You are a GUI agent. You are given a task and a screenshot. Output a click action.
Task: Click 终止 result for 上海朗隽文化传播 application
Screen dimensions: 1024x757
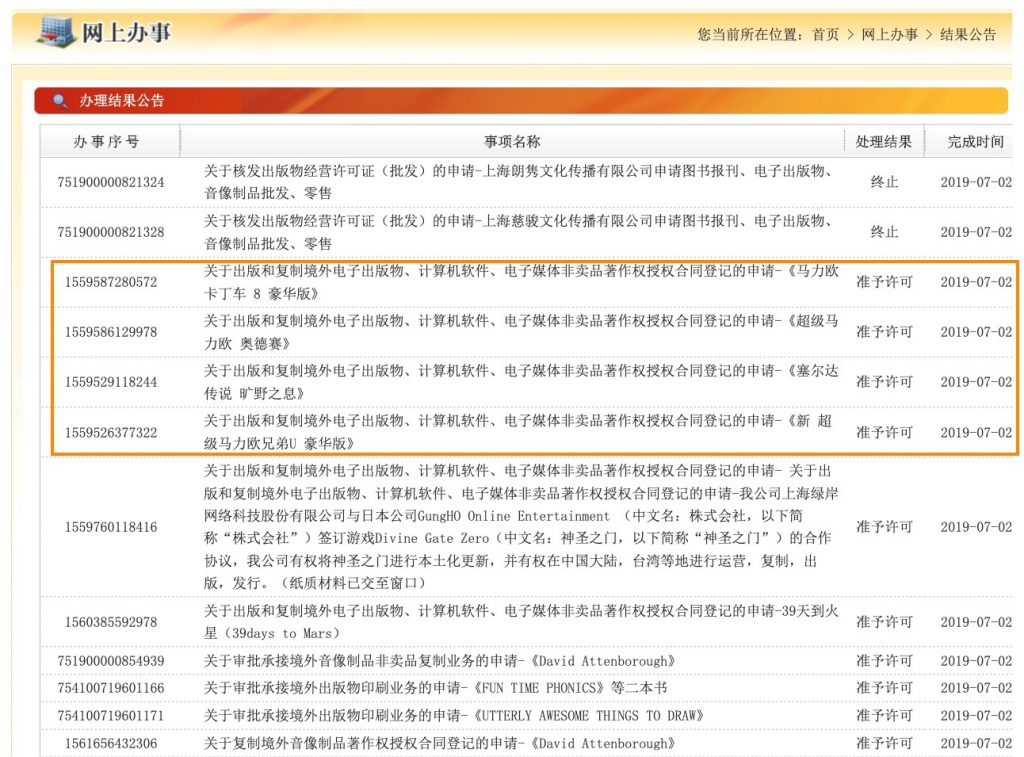(884, 182)
